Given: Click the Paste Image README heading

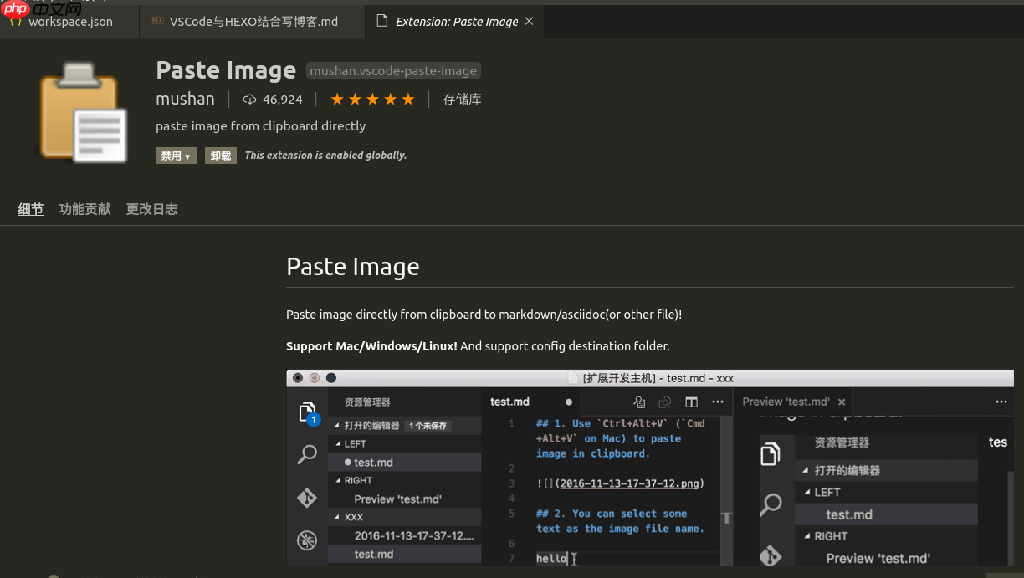Looking at the screenshot, I should point(353,266).
